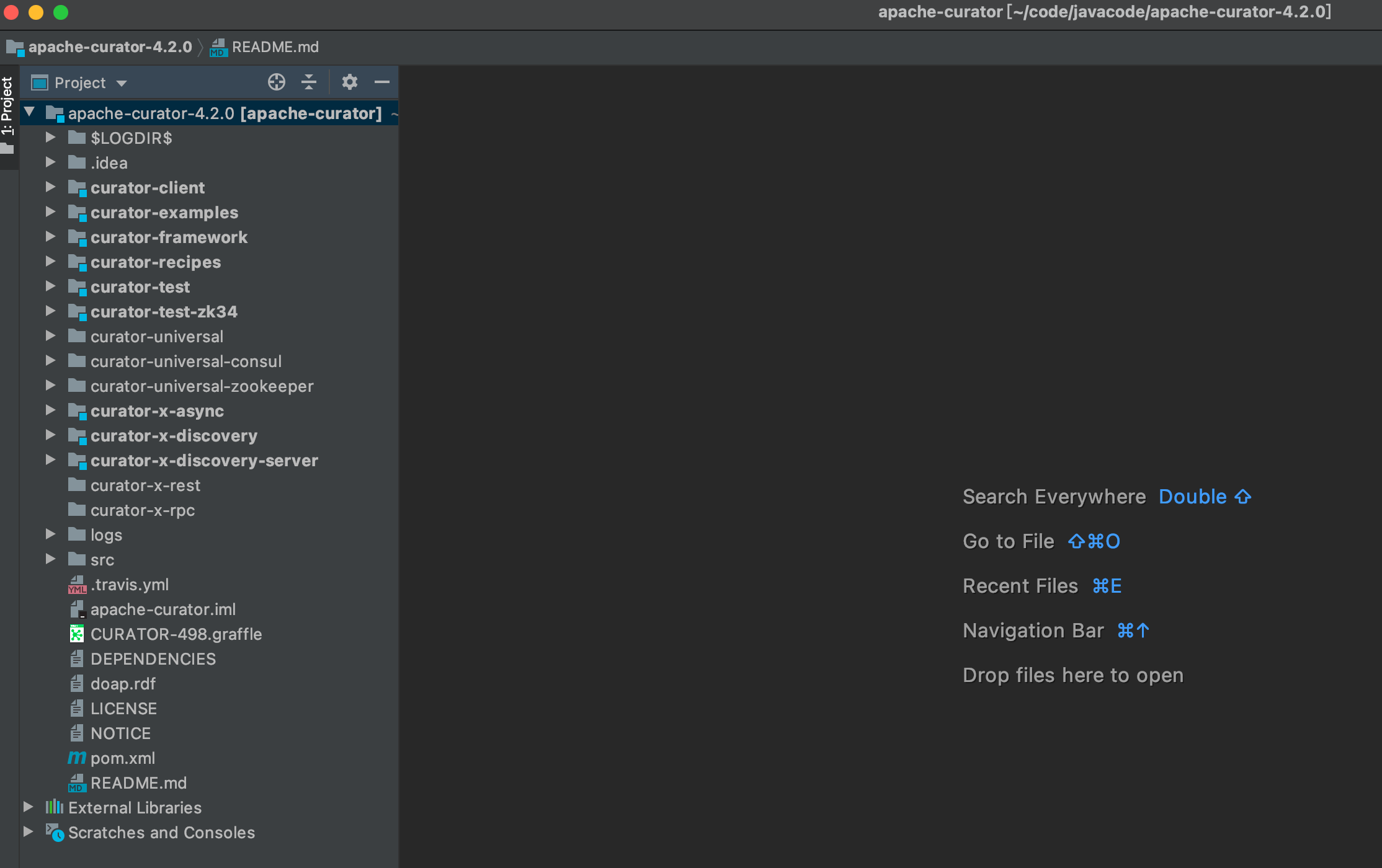Click README.md in the navigation breadcrumb
The height and width of the screenshot is (868, 1382).
point(275,47)
